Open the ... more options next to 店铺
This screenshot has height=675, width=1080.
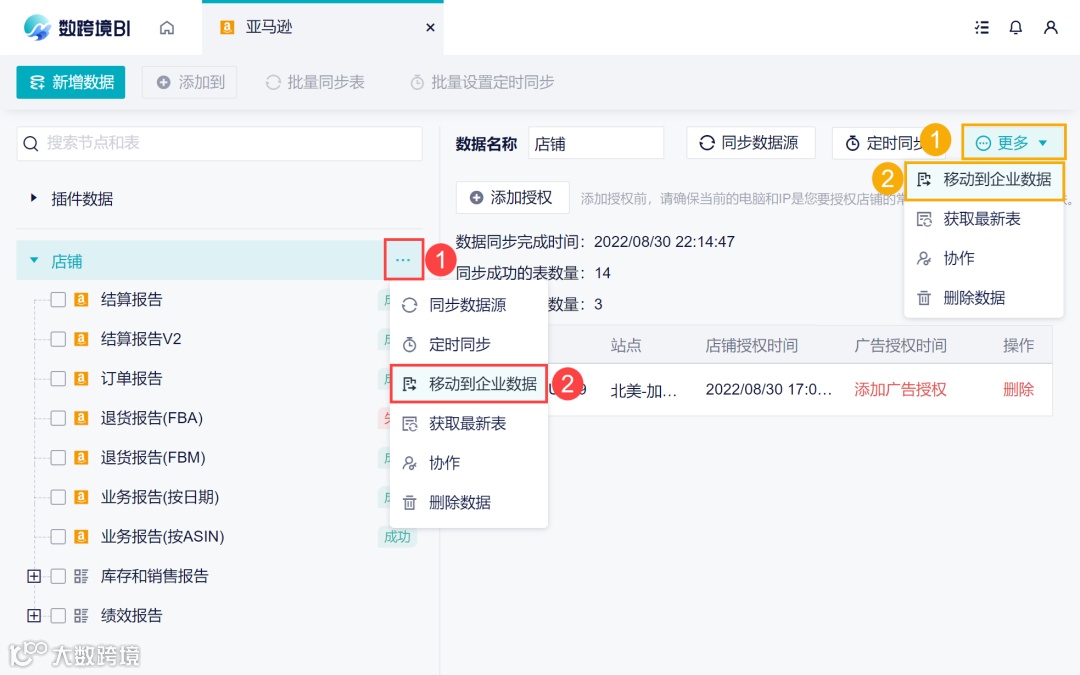[x=403, y=259]
